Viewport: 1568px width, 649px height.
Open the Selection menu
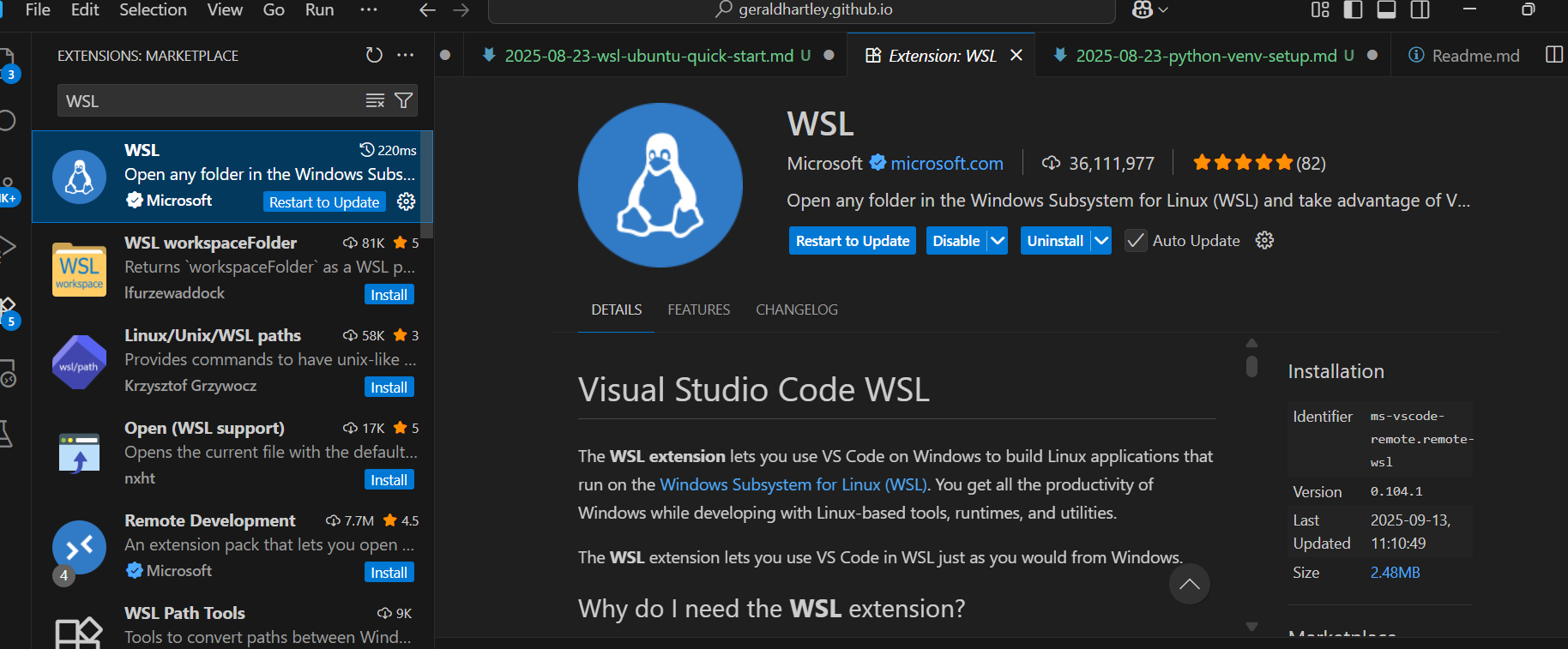click(153, 10)
